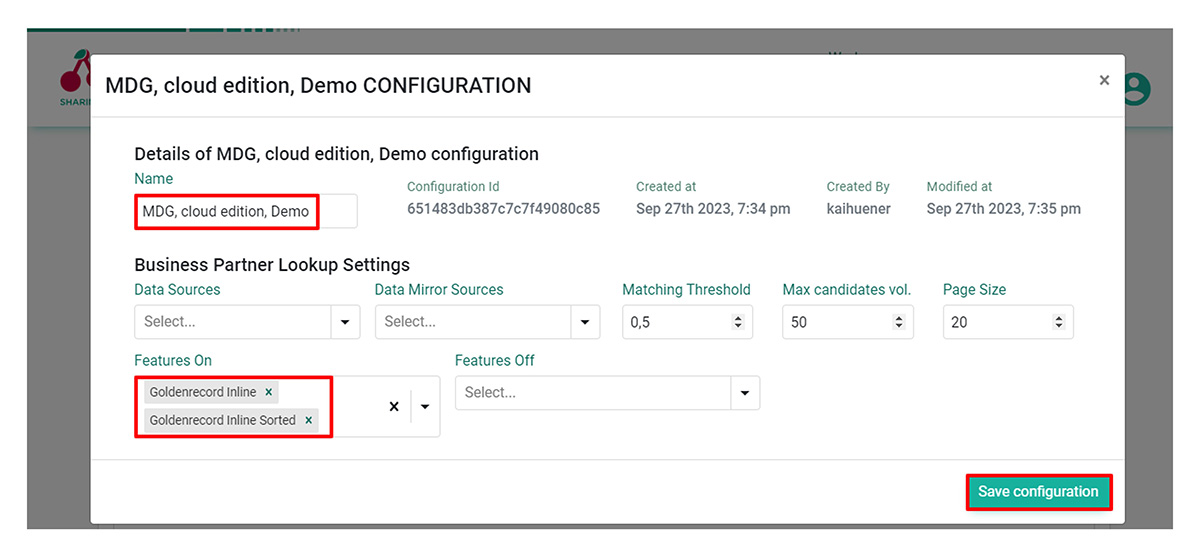Clear all Features On selections
The image size is (1200, 553).
click(x=394, y=406)
